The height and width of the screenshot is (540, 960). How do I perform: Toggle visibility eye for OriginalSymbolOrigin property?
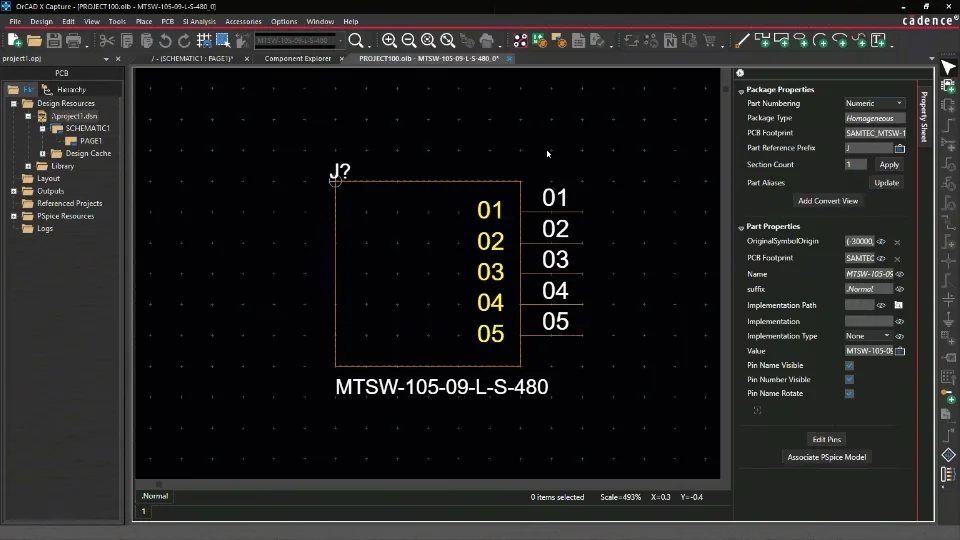coord(881,241)
